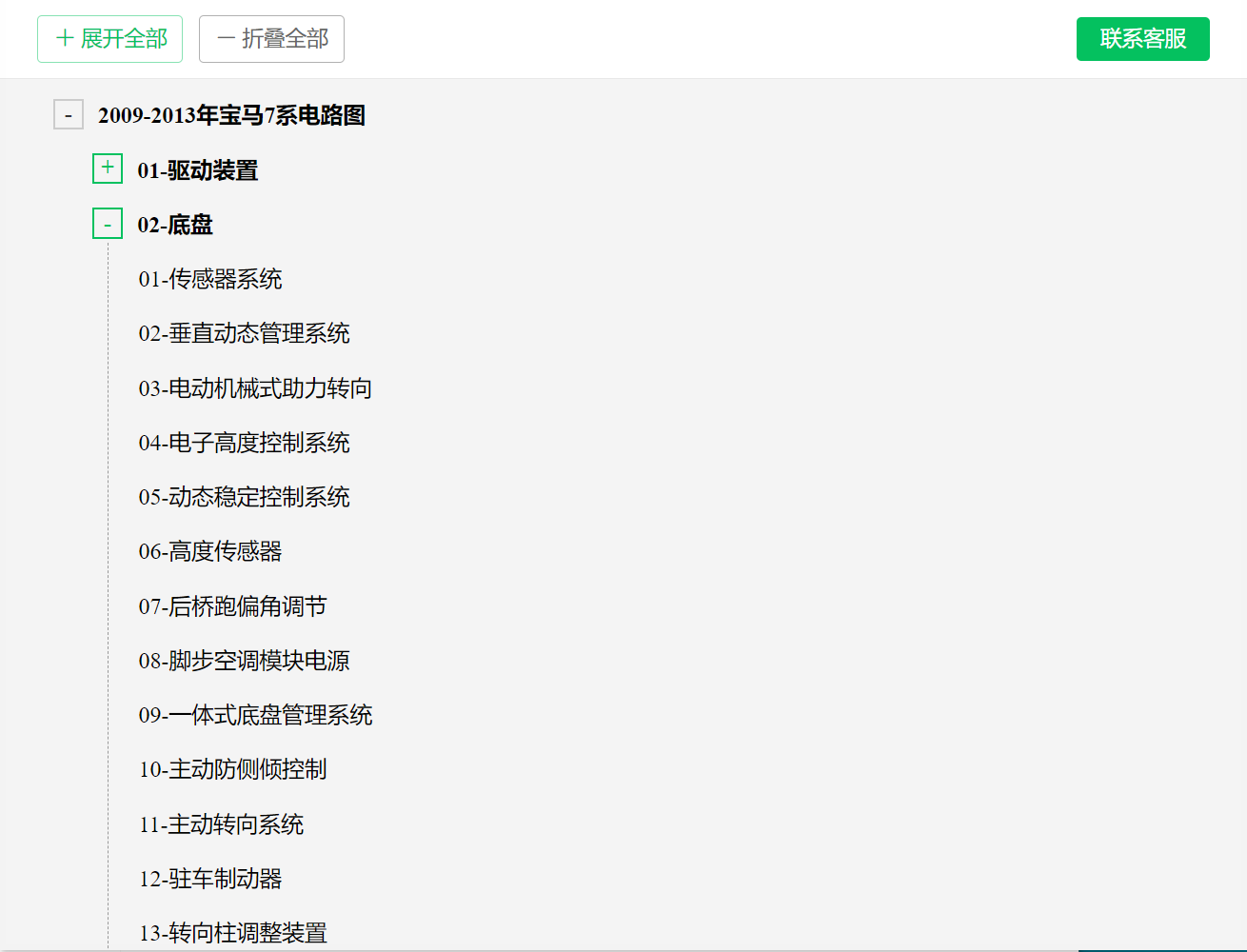This screenshot has height=952, width=1247.
Task: Expand the 01-驱动装置 section
Action: tap(108, 169)
